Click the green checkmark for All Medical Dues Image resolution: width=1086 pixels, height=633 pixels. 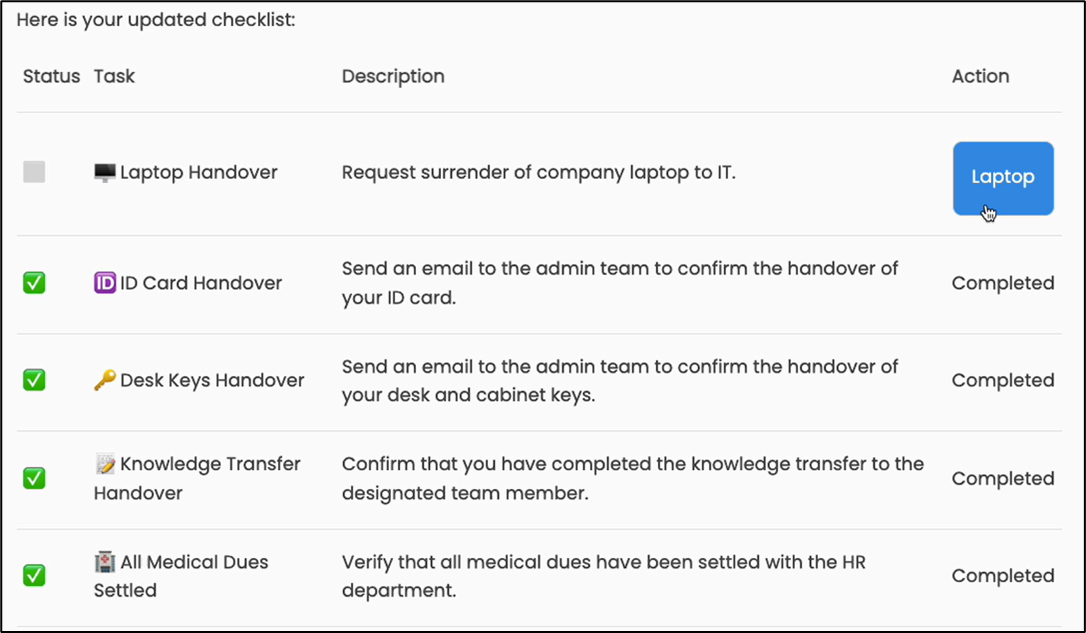(35, 575)
